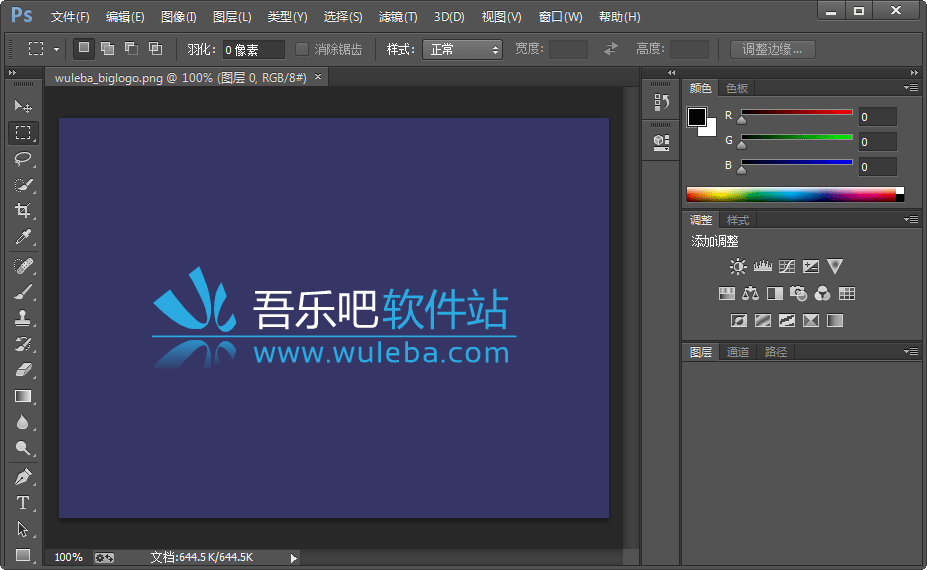
Task: Add a Posterize adjustment
Action: [763, 320]
